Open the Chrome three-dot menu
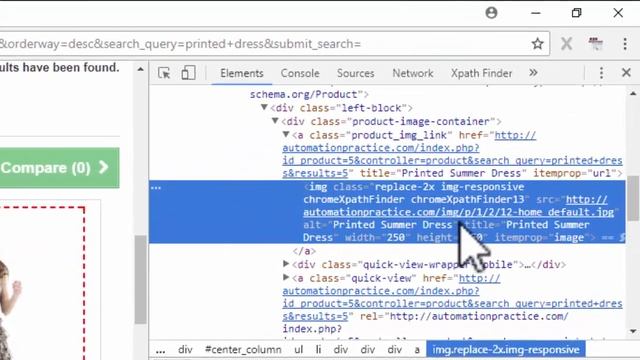640x360 pixels. pyautogui.click(x=625, y=44)
